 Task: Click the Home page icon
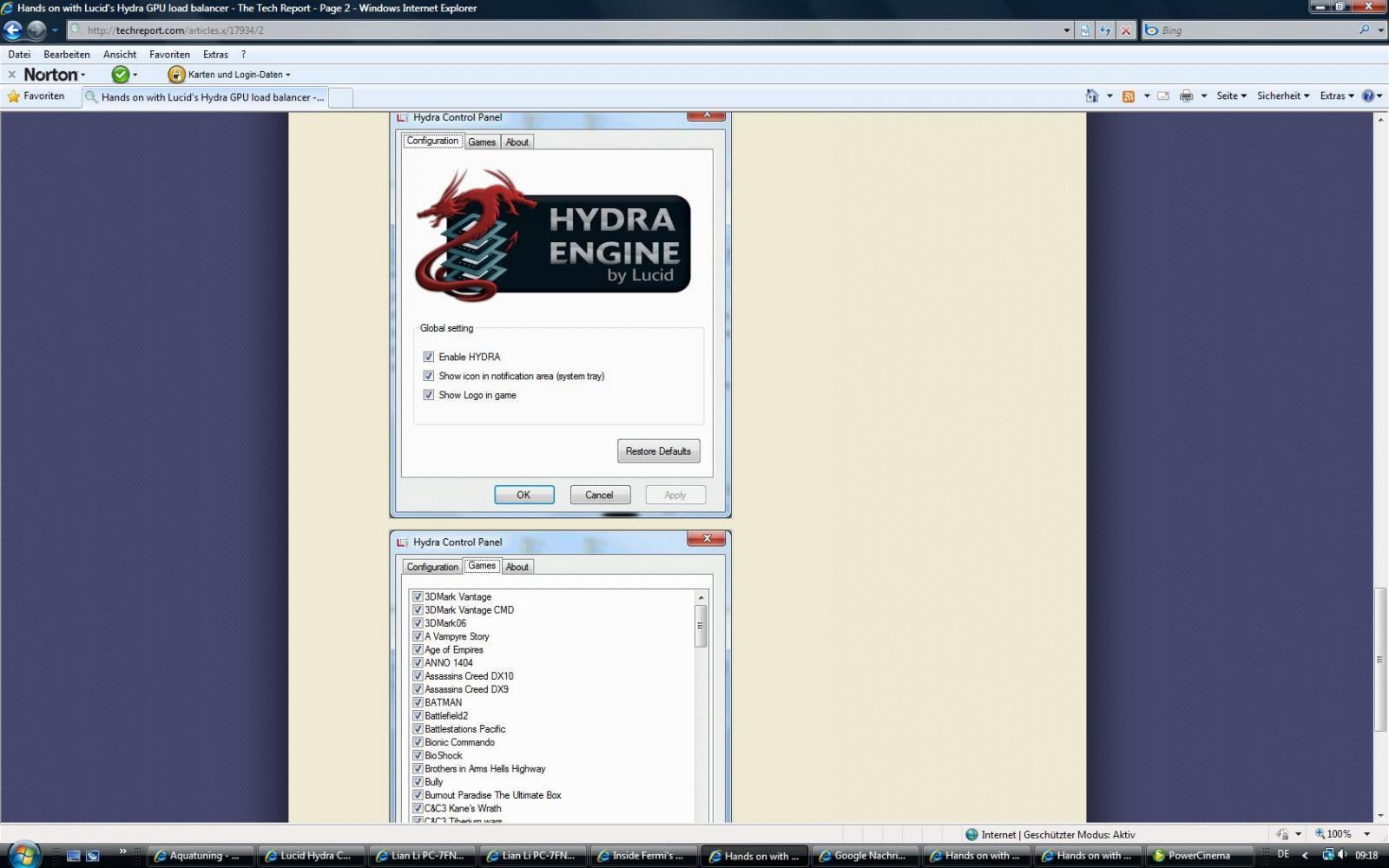click(x=1092, y=95)
